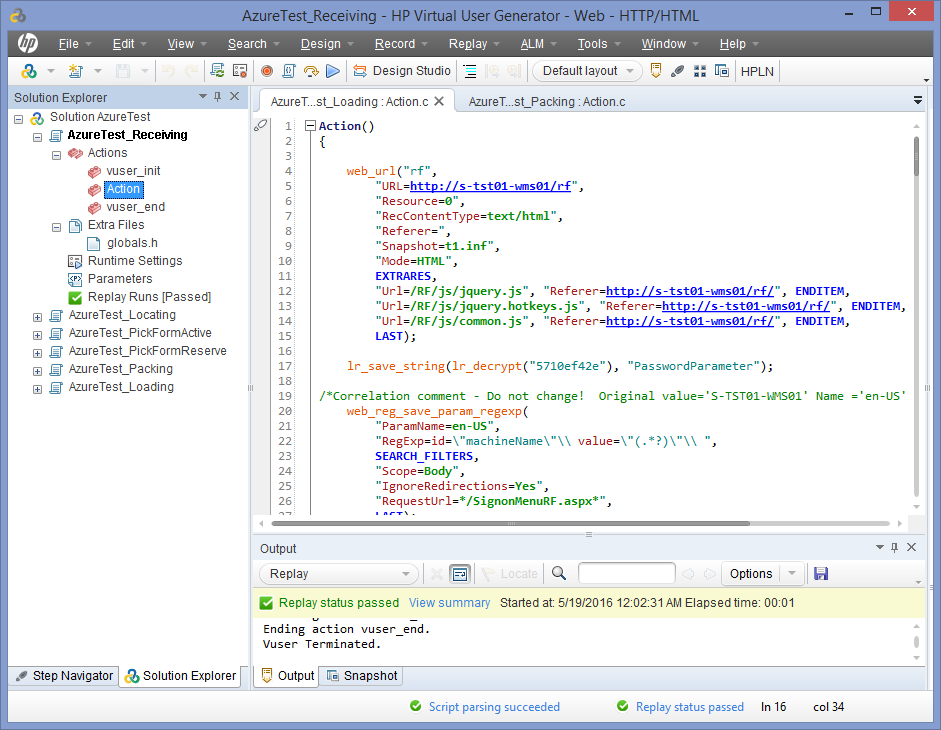Select vuser_end action in tree
The image size is (941, 730).
136,207
